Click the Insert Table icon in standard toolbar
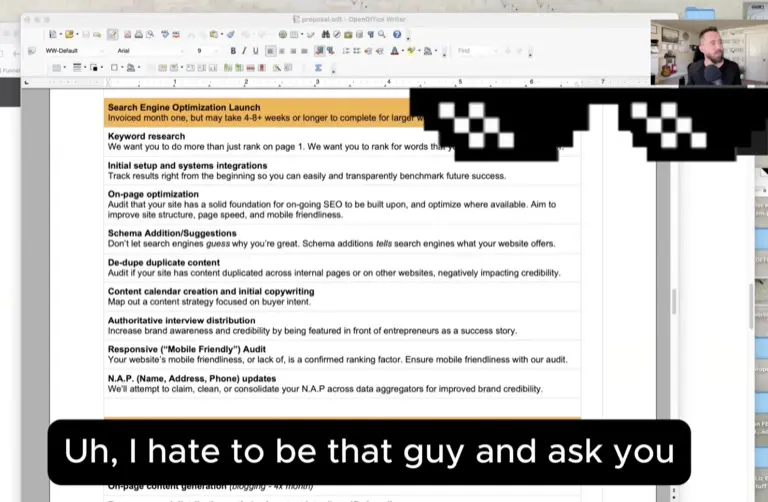 (294, 34)
